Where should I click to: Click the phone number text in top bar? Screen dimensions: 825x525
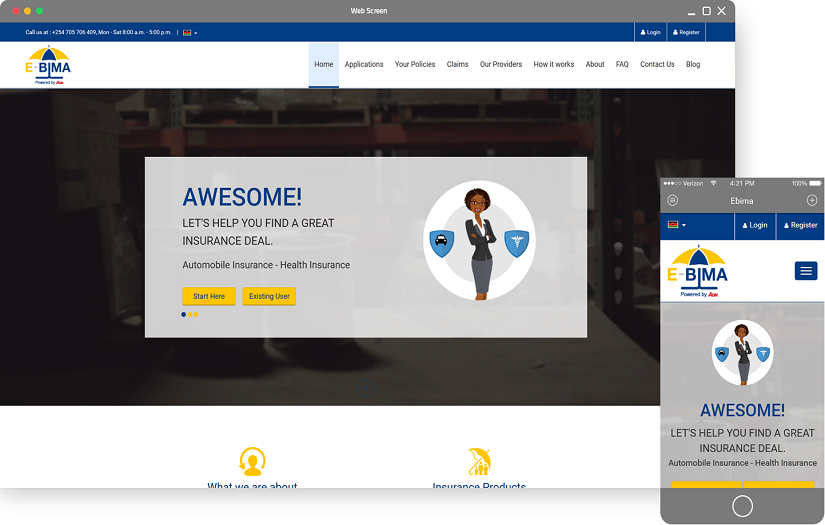point(74,33)
